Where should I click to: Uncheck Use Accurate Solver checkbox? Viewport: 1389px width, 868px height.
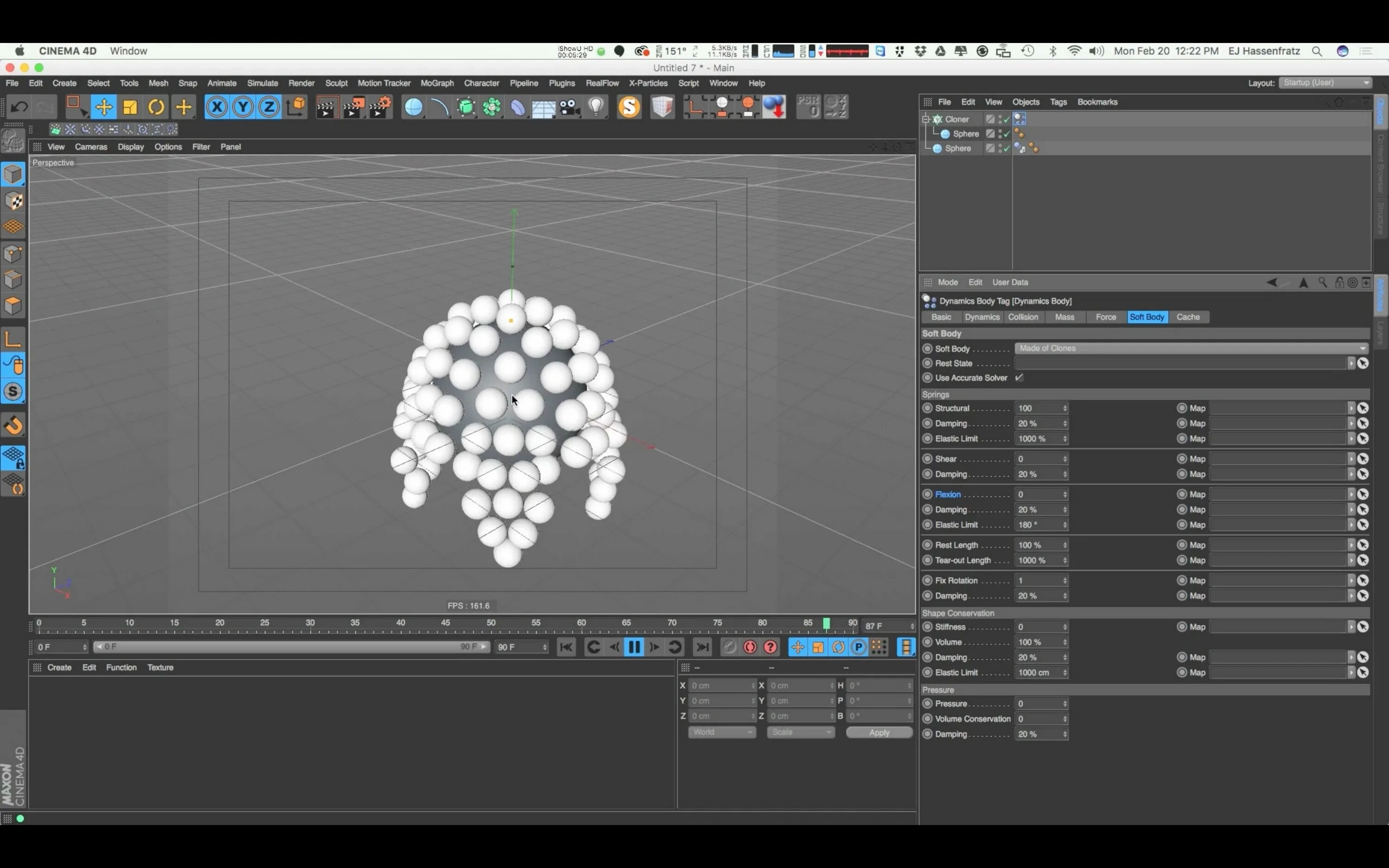tap(1020, 378)
